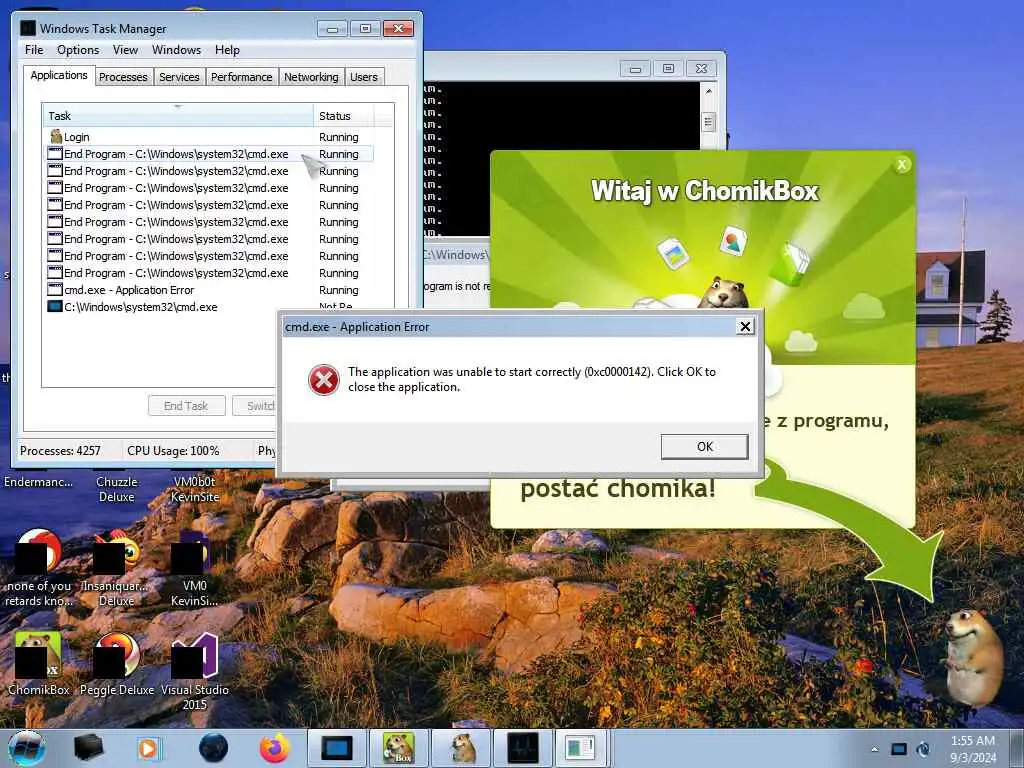Switch to the Performance tab

pos(242,77)
